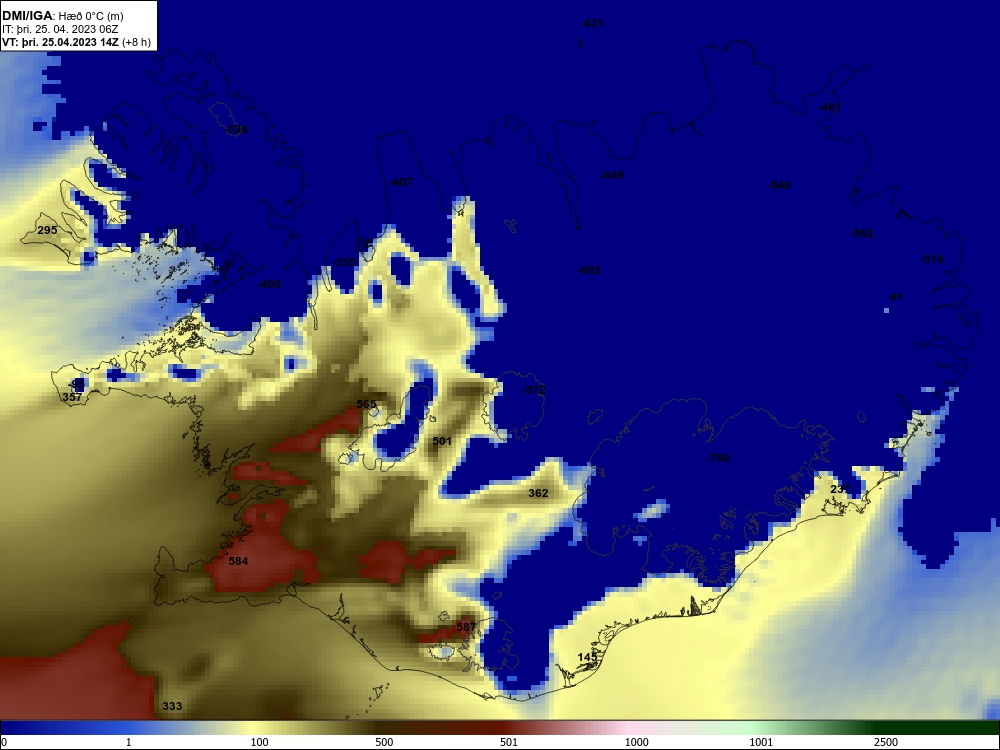The height and width of the screenshot is (750, 1000).
Task: Click the 333 height value on the map
Action: (172, 706)
